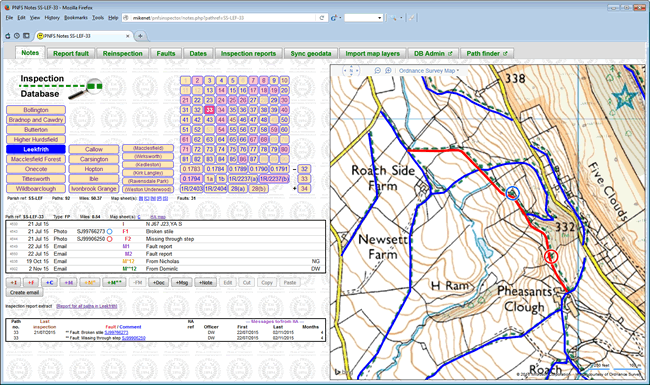Click the +Doc button

tap(158, 283)
